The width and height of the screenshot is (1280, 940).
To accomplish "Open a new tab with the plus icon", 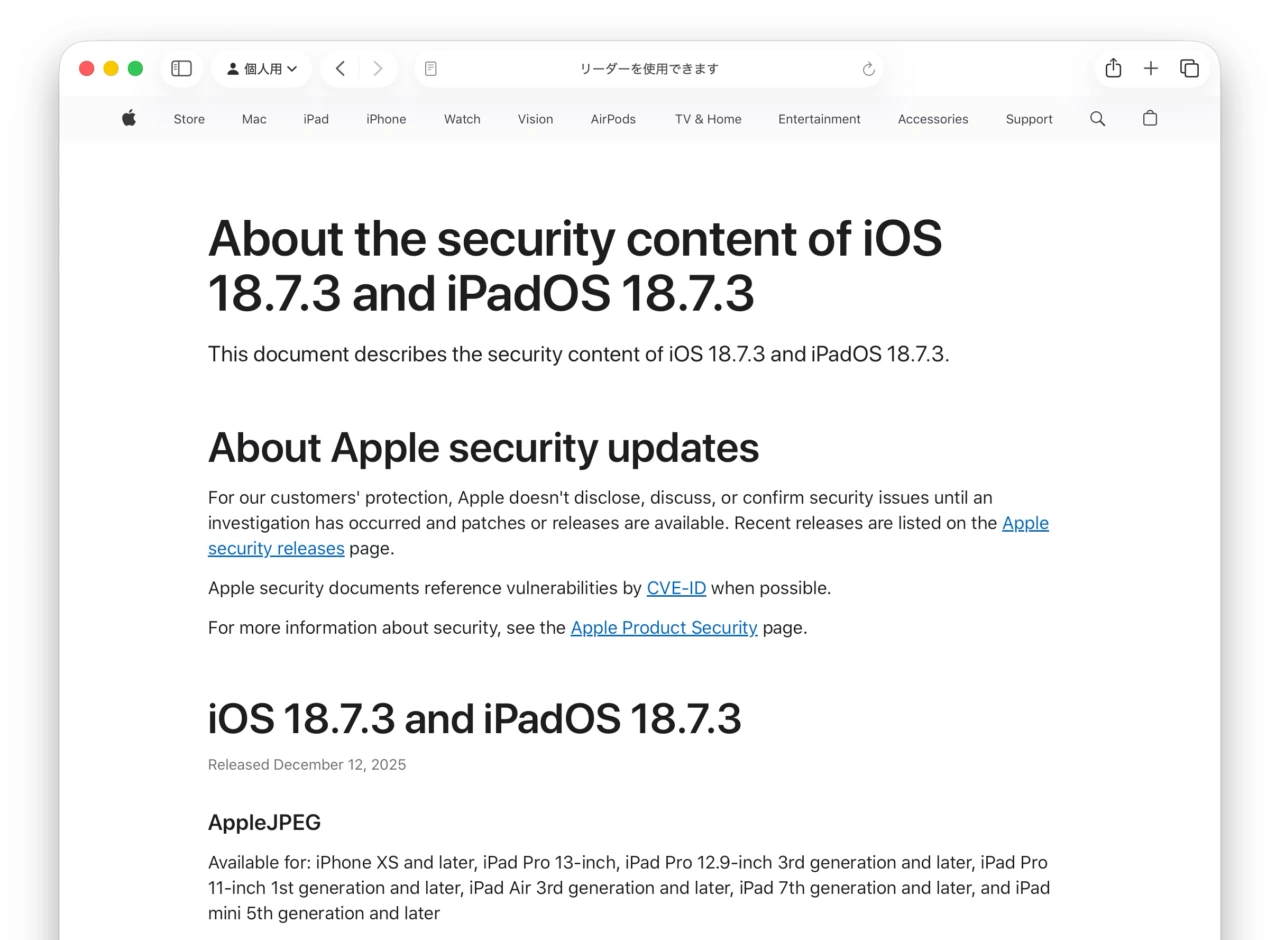I will pyautogui.click(x=1150, y=68).
